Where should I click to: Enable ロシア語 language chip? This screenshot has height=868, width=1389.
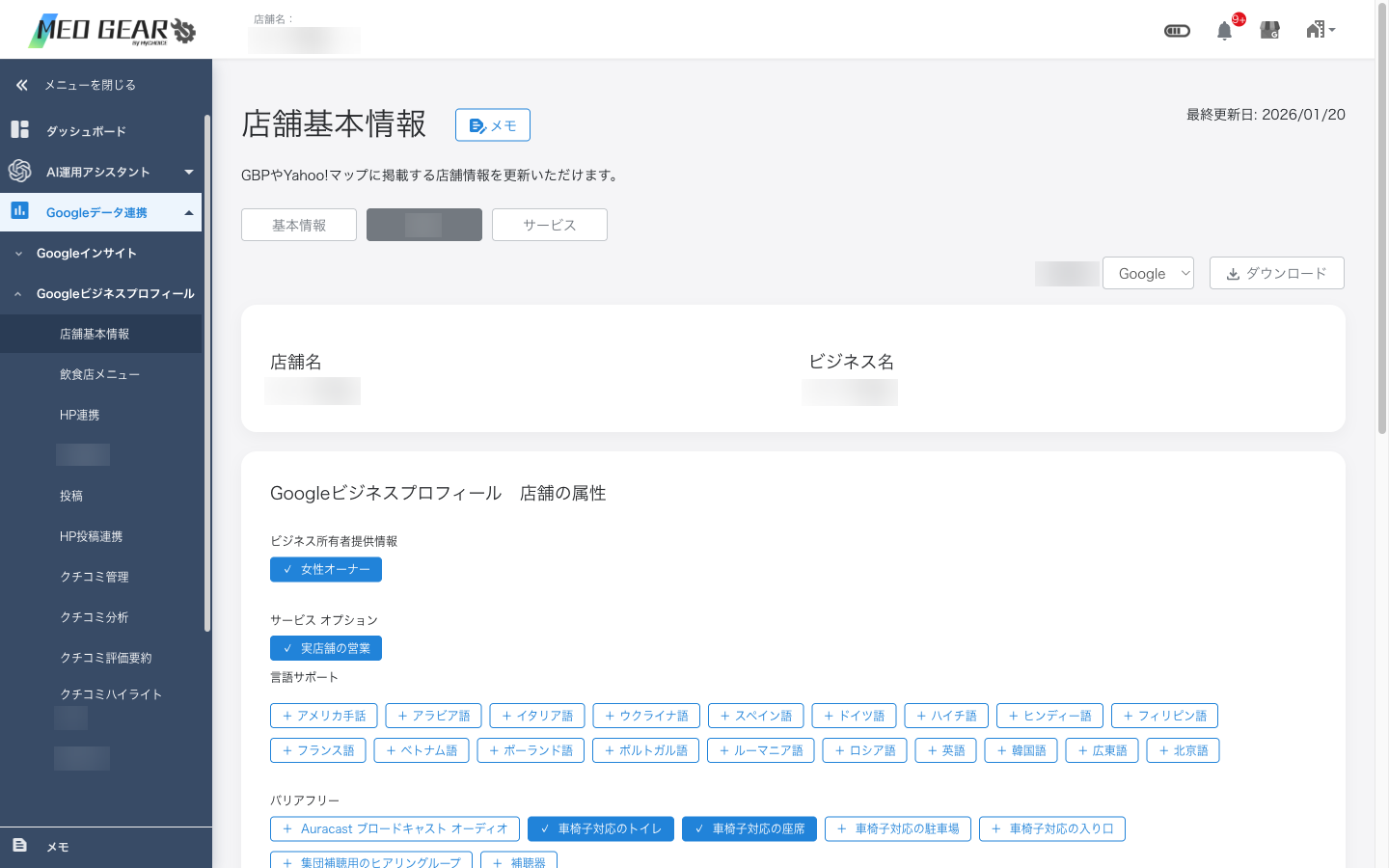click(865, 750)
